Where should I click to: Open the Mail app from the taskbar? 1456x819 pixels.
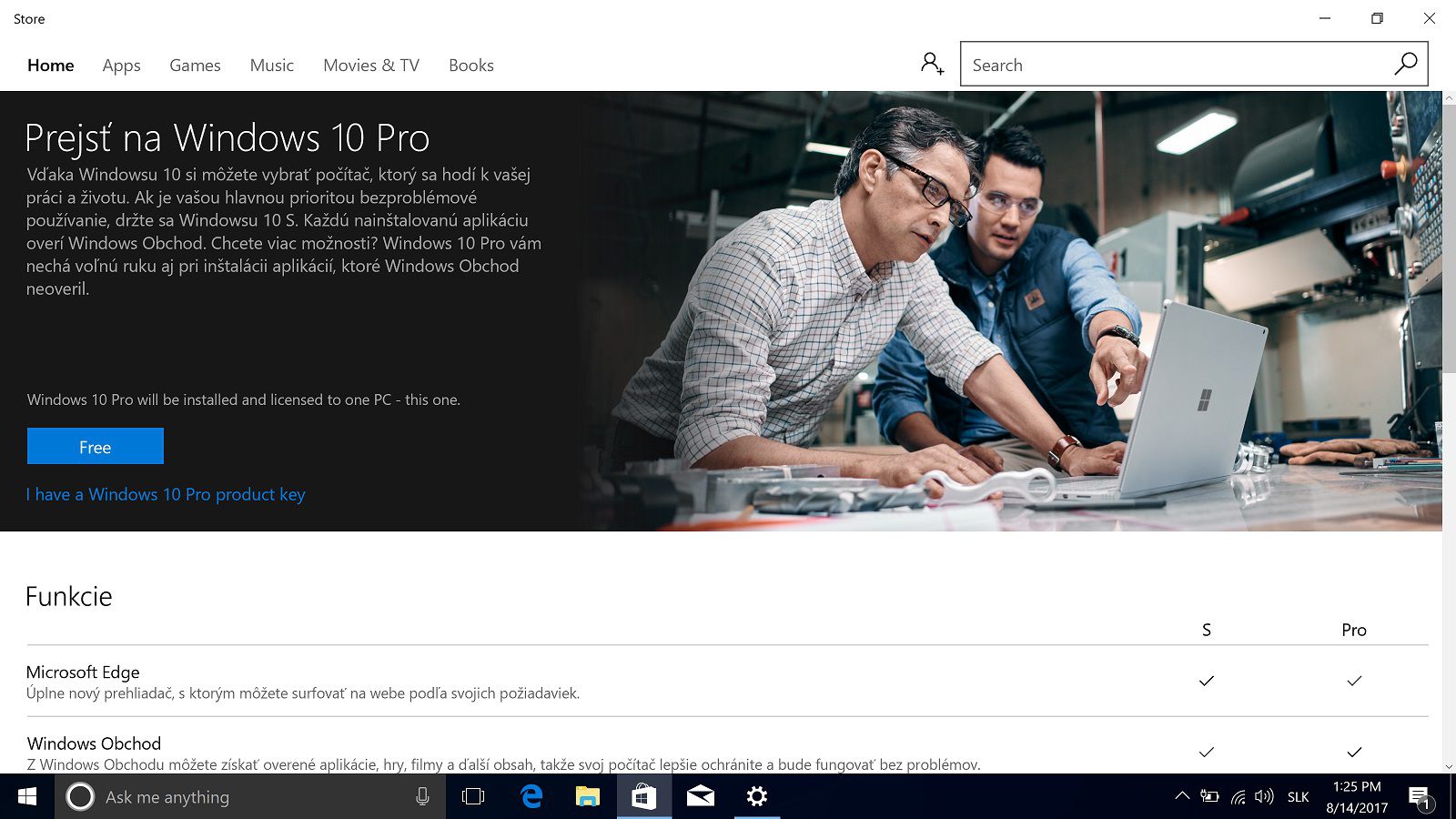[x=701, y=796]
